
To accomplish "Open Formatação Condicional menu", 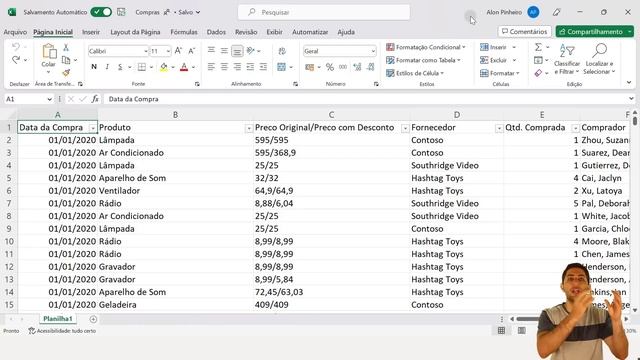I will click(426, 47).
